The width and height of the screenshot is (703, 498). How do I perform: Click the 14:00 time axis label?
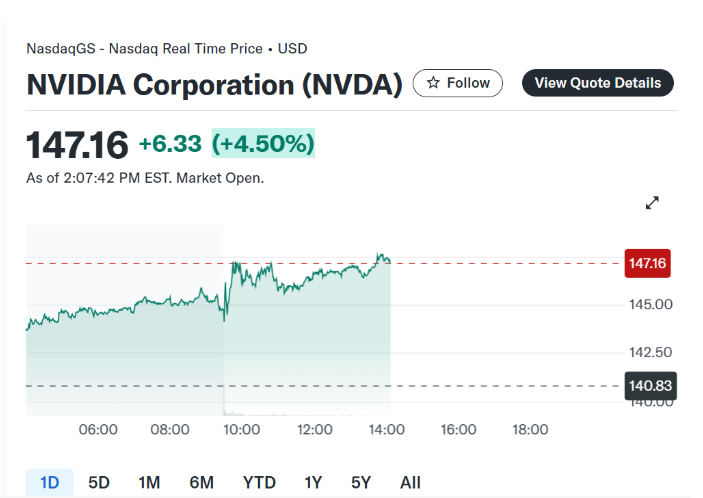pos(386,430)
